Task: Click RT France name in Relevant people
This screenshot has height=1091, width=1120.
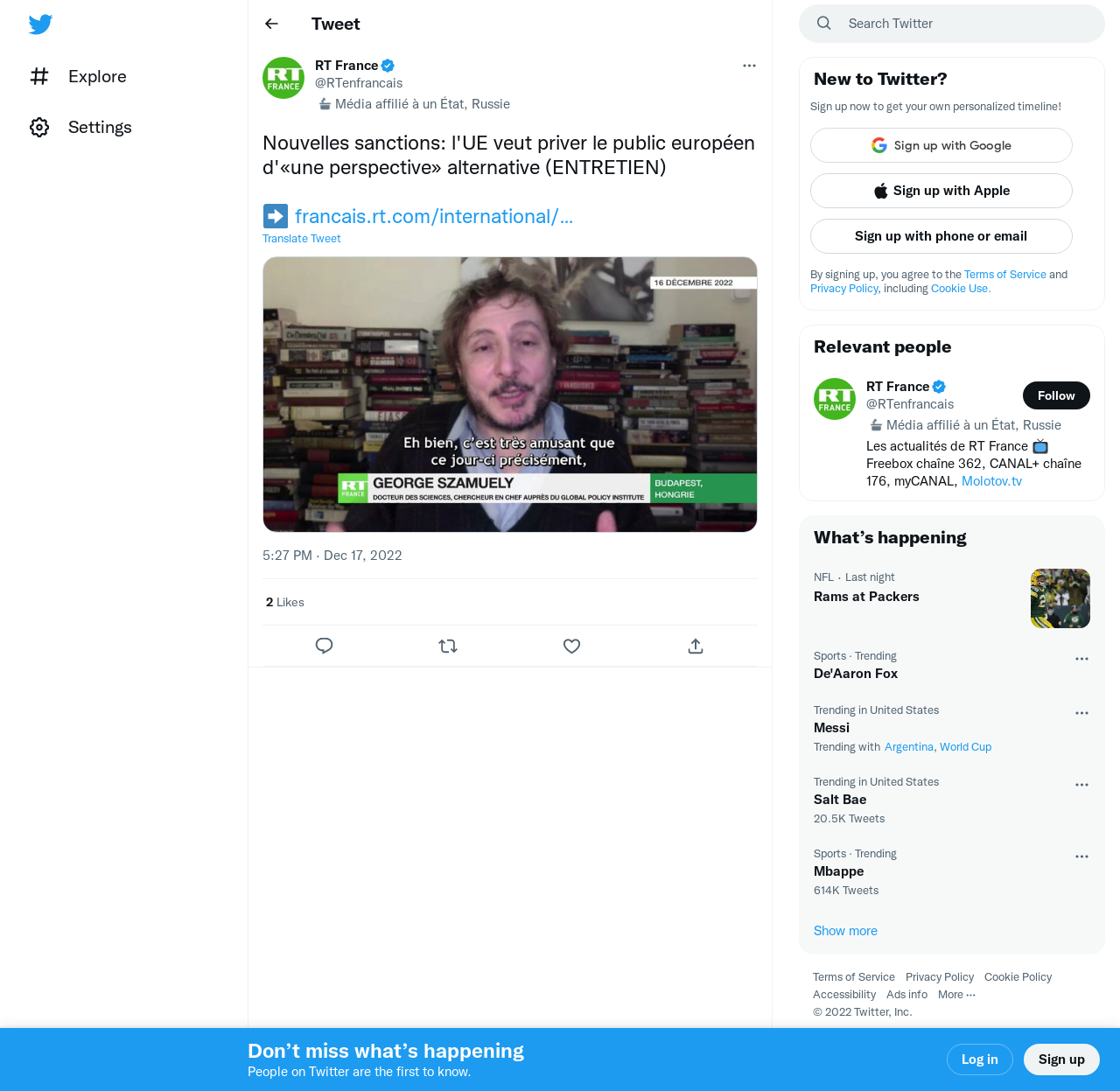Action: click(x=898, y=387)
